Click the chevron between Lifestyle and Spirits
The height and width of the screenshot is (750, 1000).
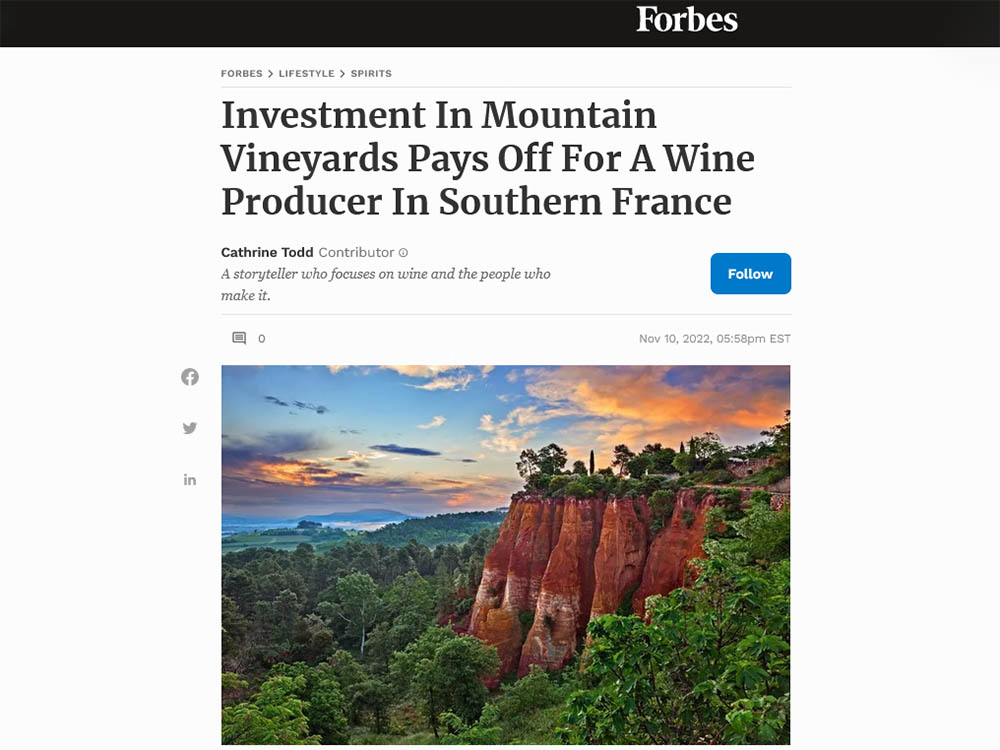(x=342, y=74)
